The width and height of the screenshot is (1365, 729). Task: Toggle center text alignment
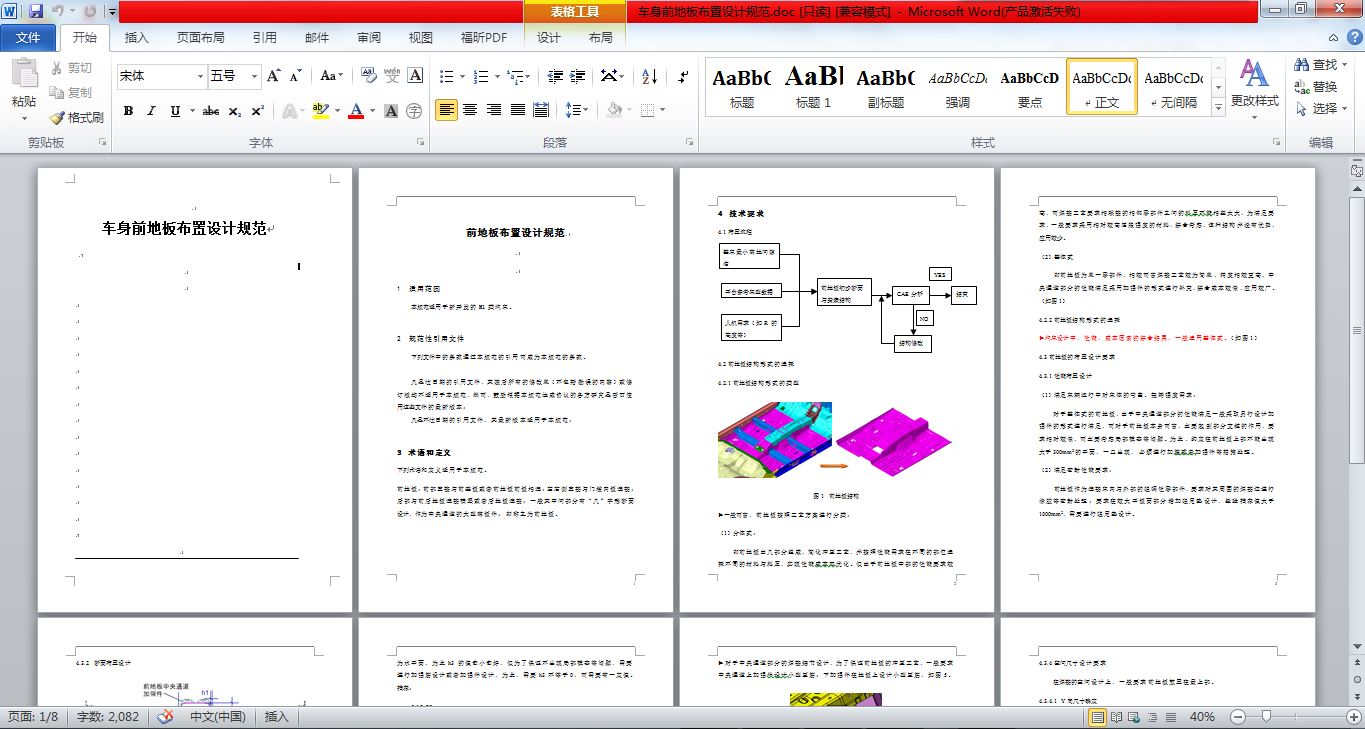(x=470, y=110)
